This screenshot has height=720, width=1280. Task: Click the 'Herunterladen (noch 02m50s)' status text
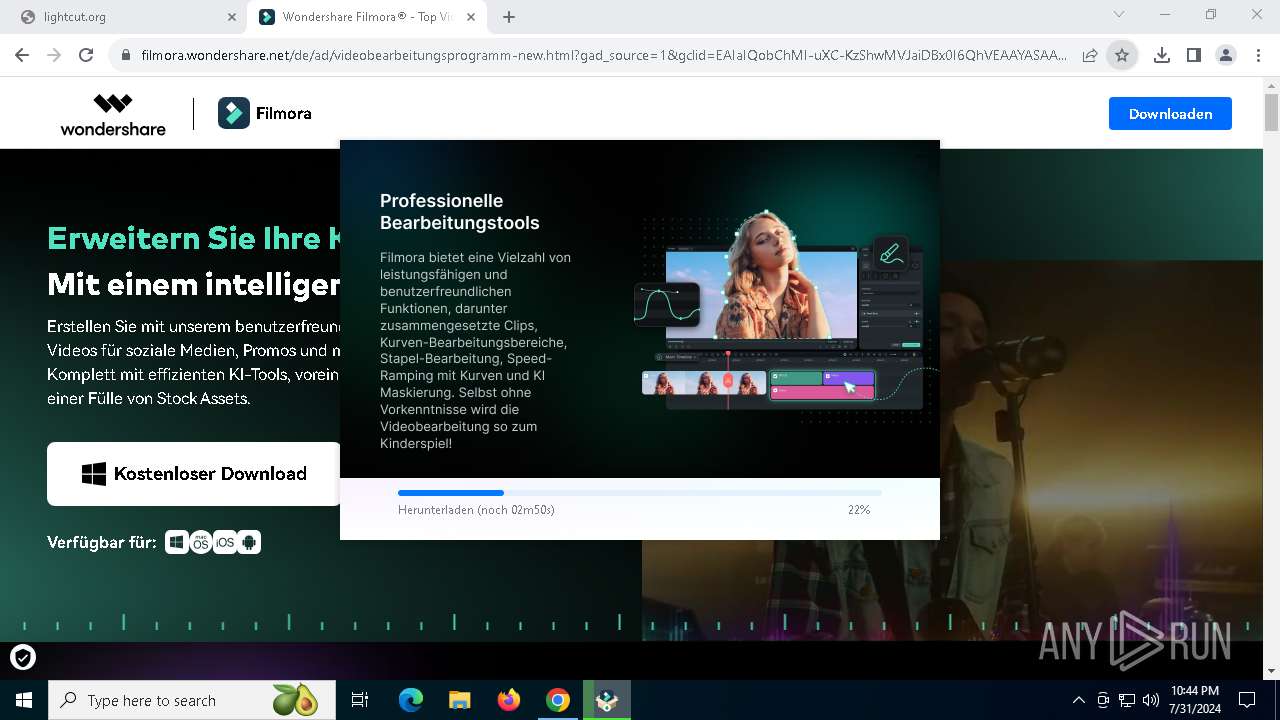click(476, 510)
